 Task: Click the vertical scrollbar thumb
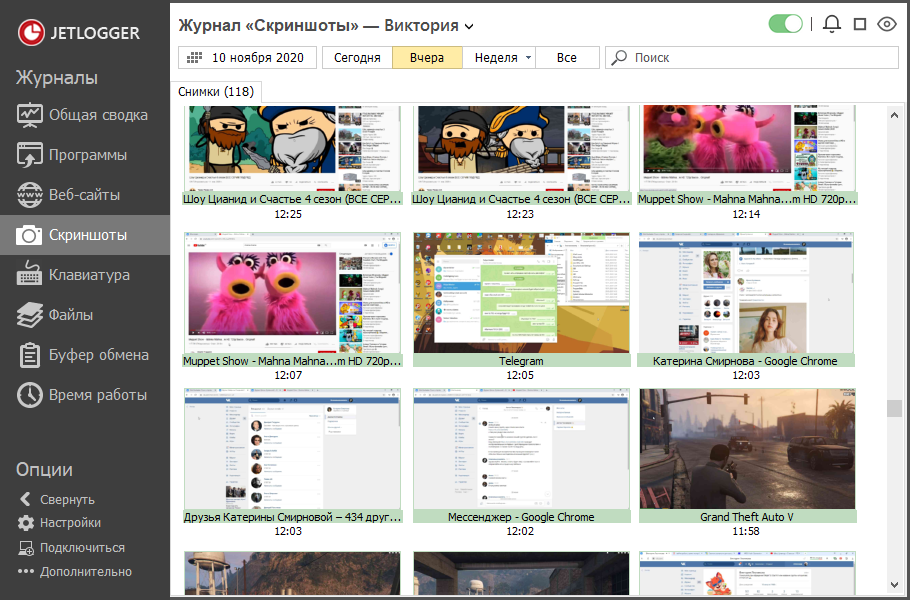click(894, 409)
